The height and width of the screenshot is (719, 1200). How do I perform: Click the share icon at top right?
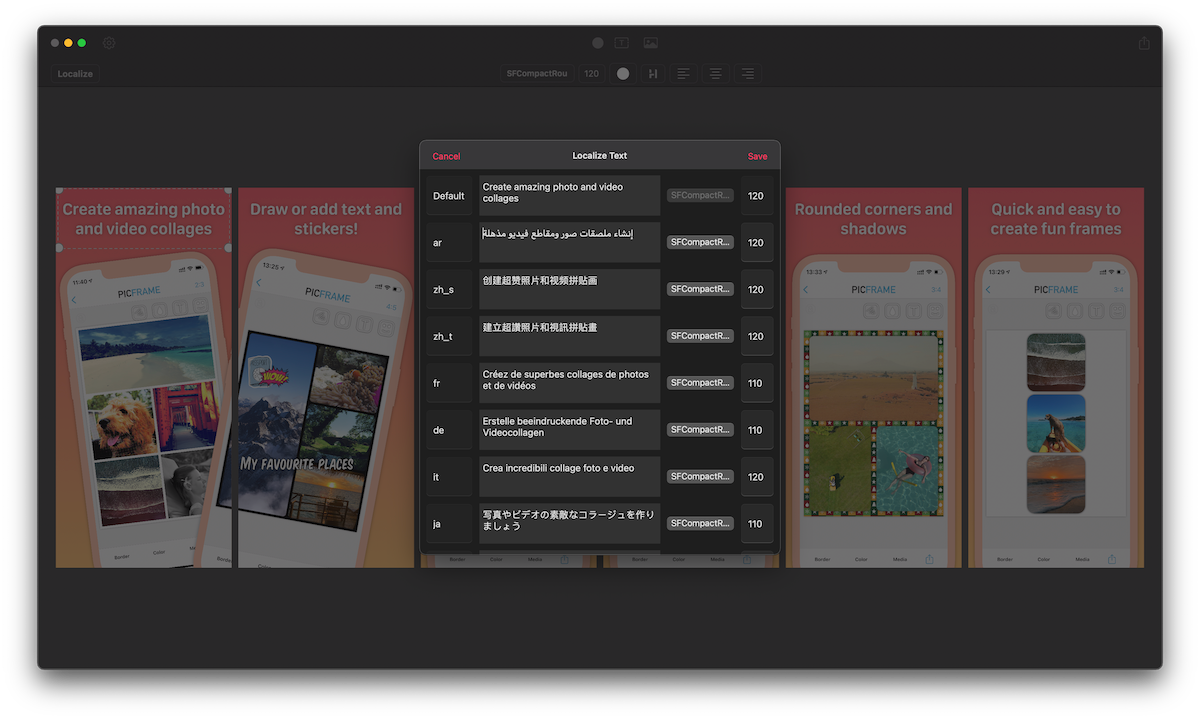click(1144, 43)
